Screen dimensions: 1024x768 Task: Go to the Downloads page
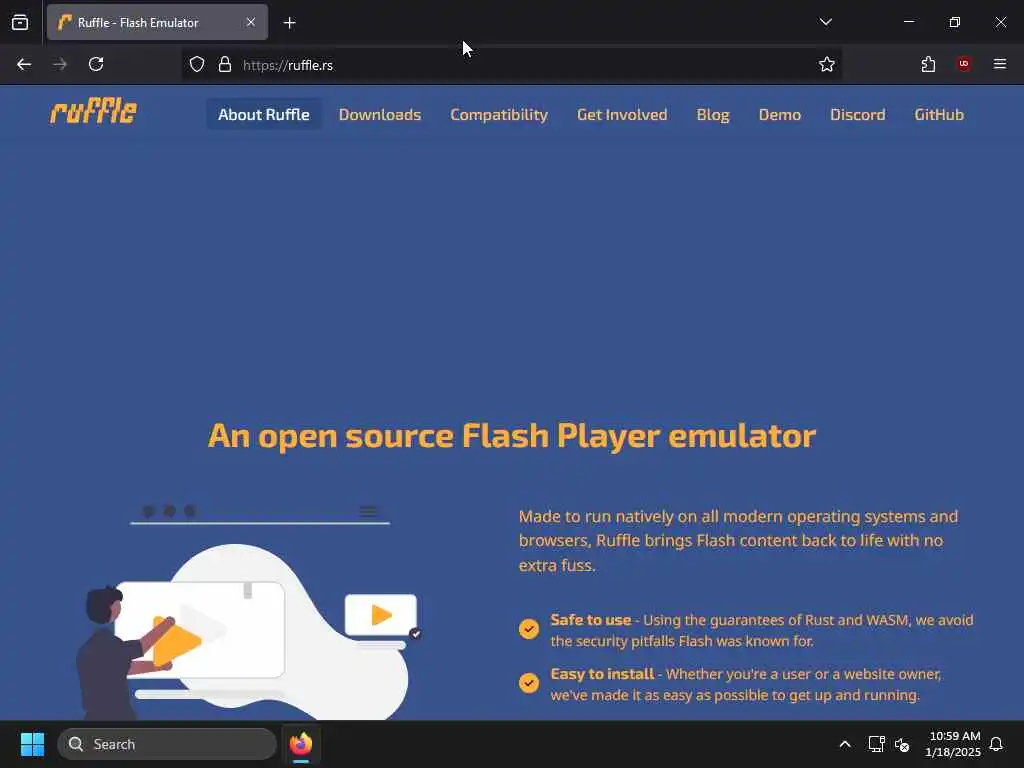(x=380, y=114)
